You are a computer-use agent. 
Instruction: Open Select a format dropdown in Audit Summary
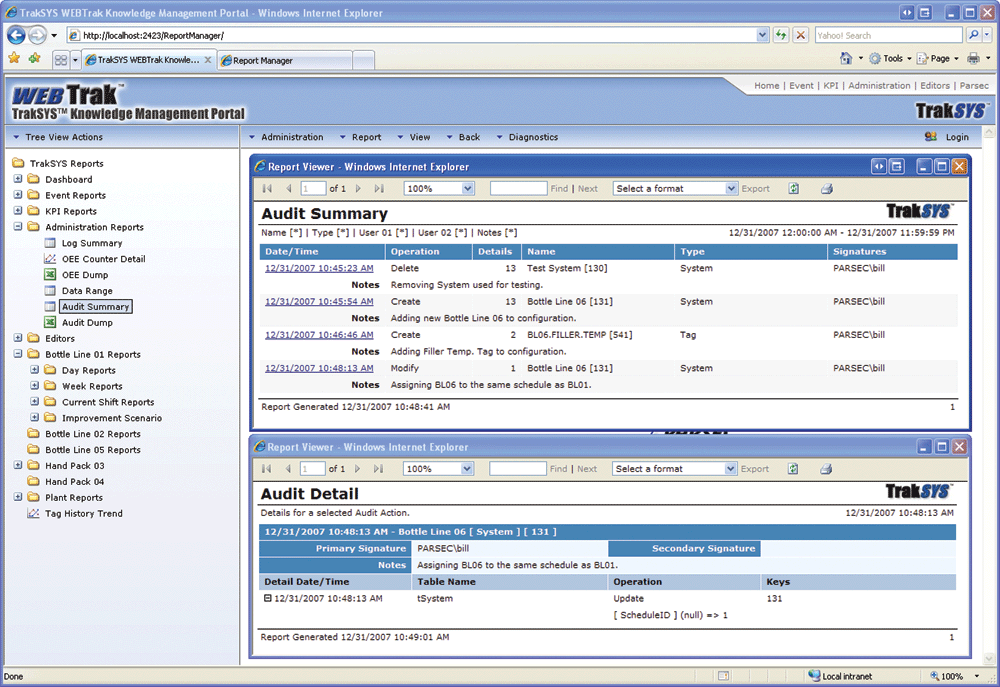coord(731,188)
